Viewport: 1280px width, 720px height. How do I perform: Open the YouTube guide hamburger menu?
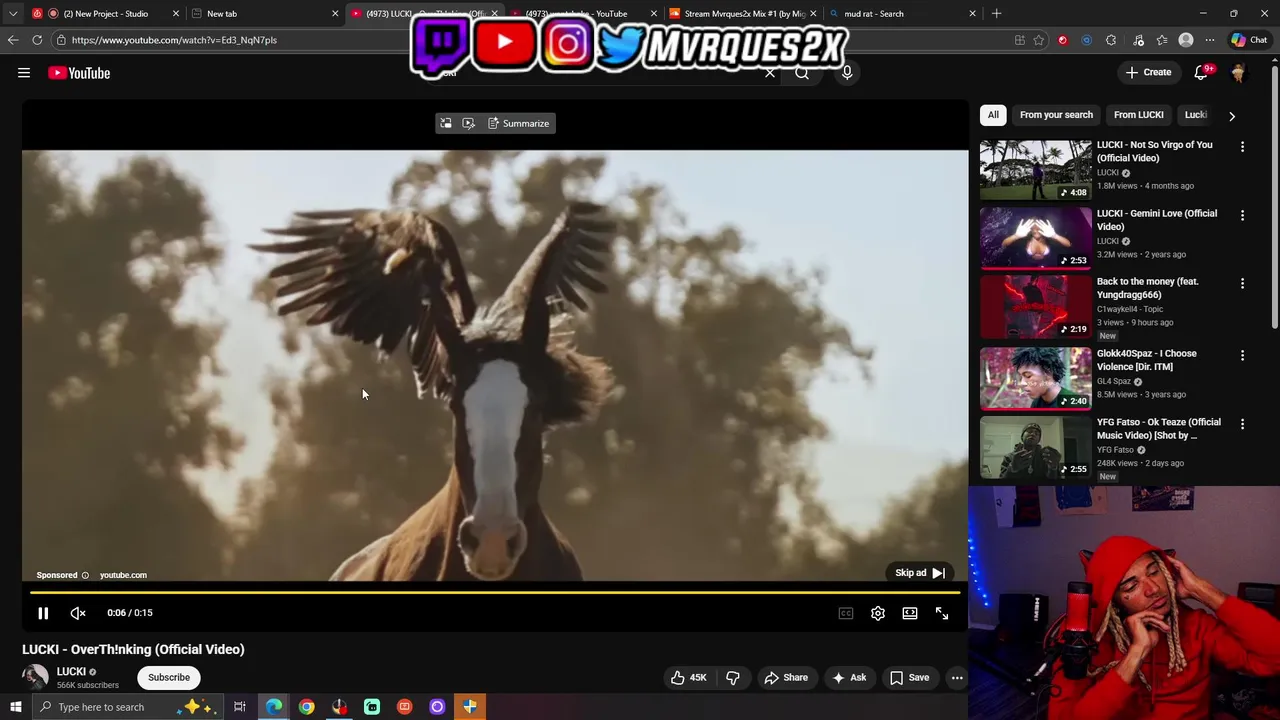24,73
